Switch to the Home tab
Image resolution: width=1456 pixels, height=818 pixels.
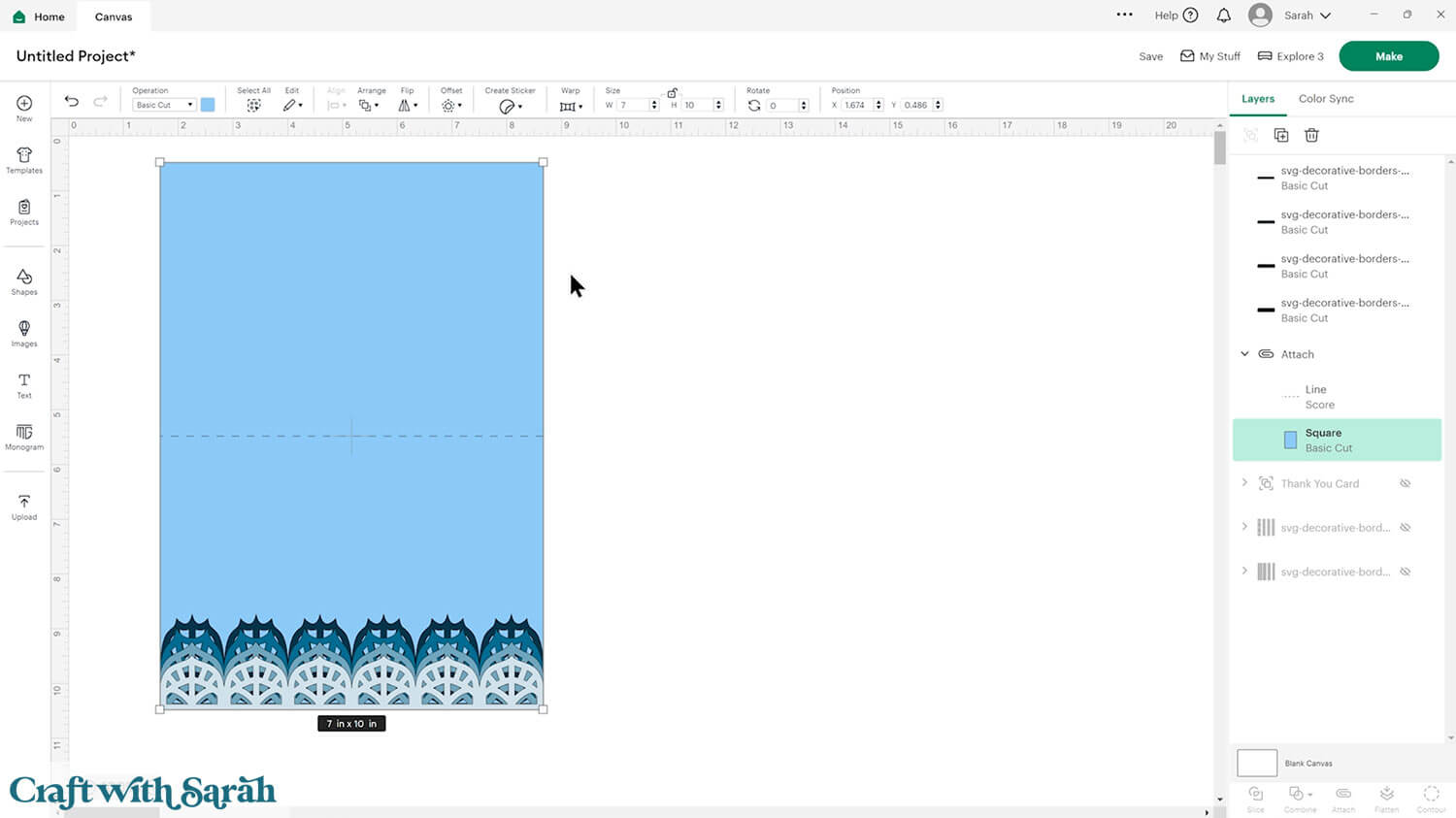(x=39, y=16)
